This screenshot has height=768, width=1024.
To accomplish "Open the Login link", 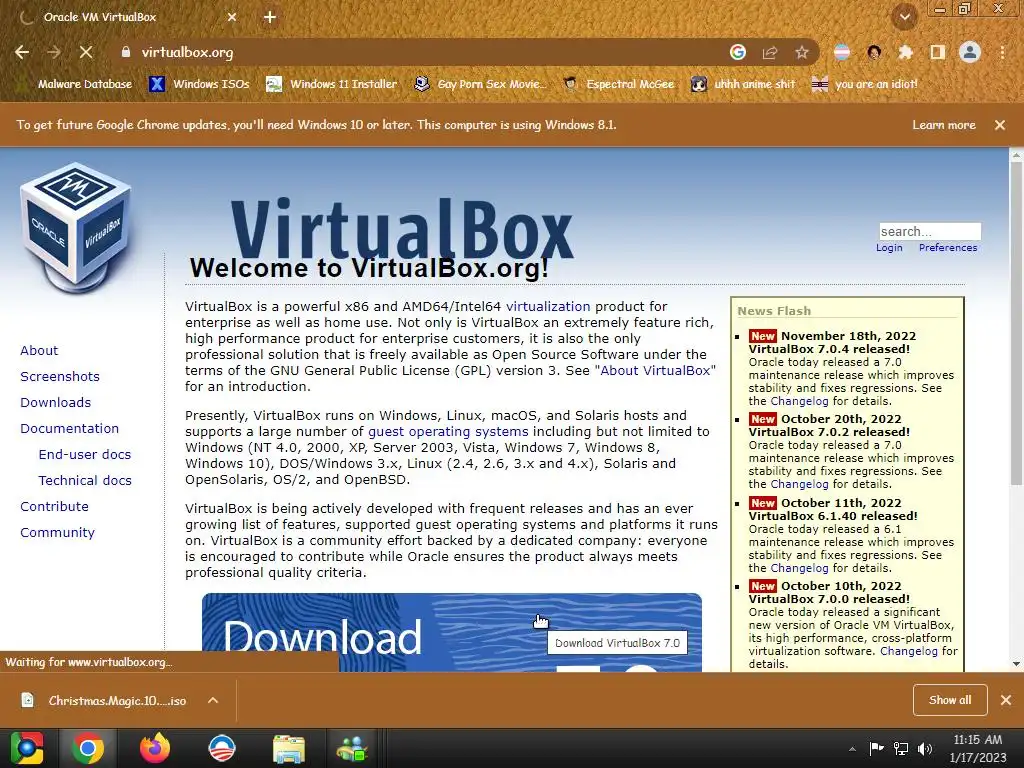I will pos(889,248).
